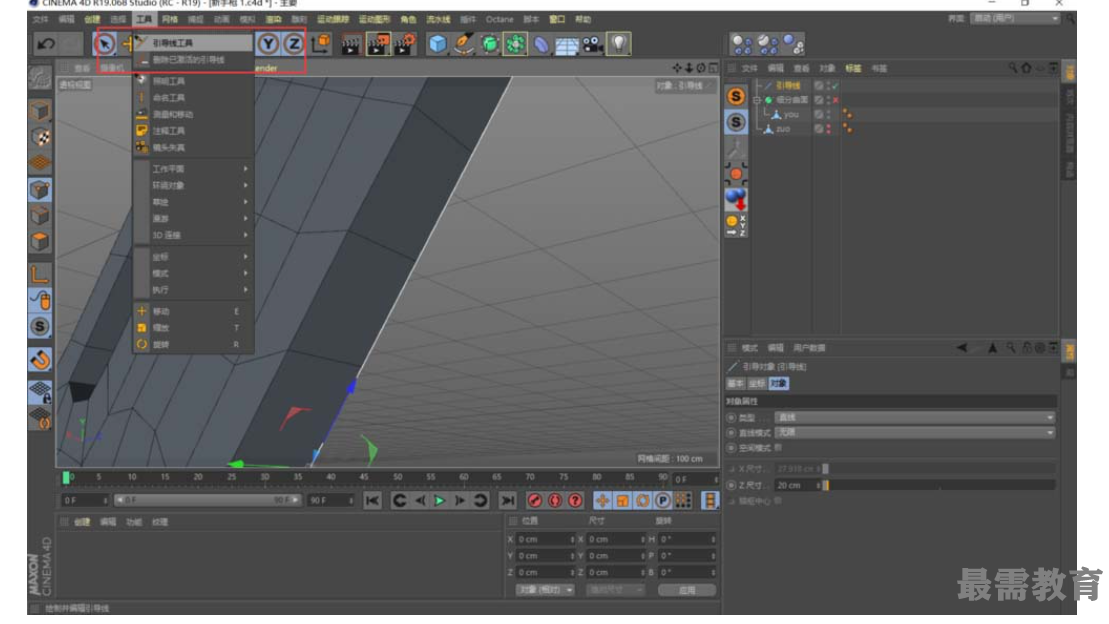1109x624 pixels.
Task: Click the radio circle beside 类型
Action: (731, 417)
